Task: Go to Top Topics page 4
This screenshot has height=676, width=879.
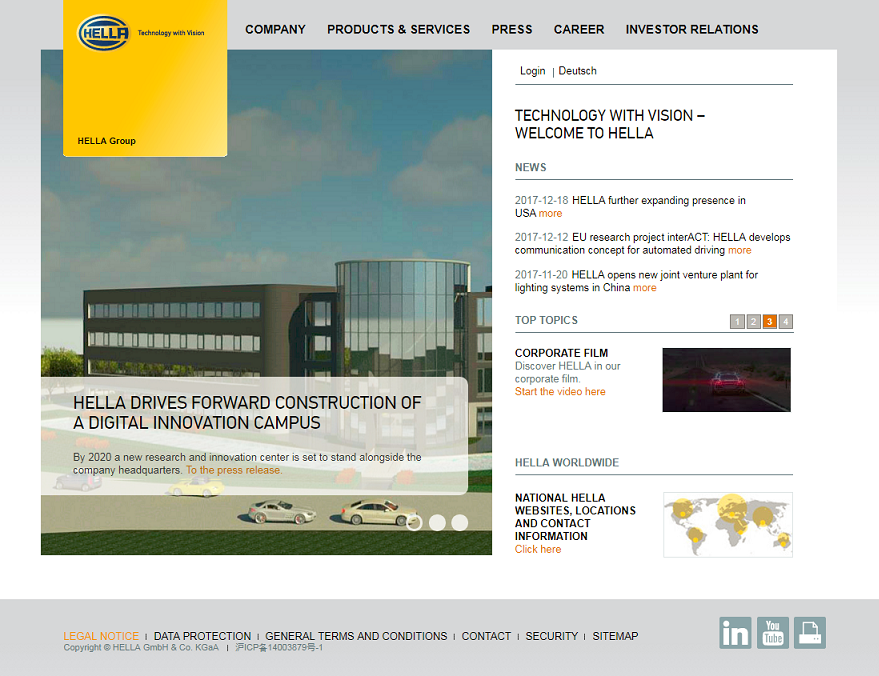Action: pyautogui.click(x=786, y=321)
